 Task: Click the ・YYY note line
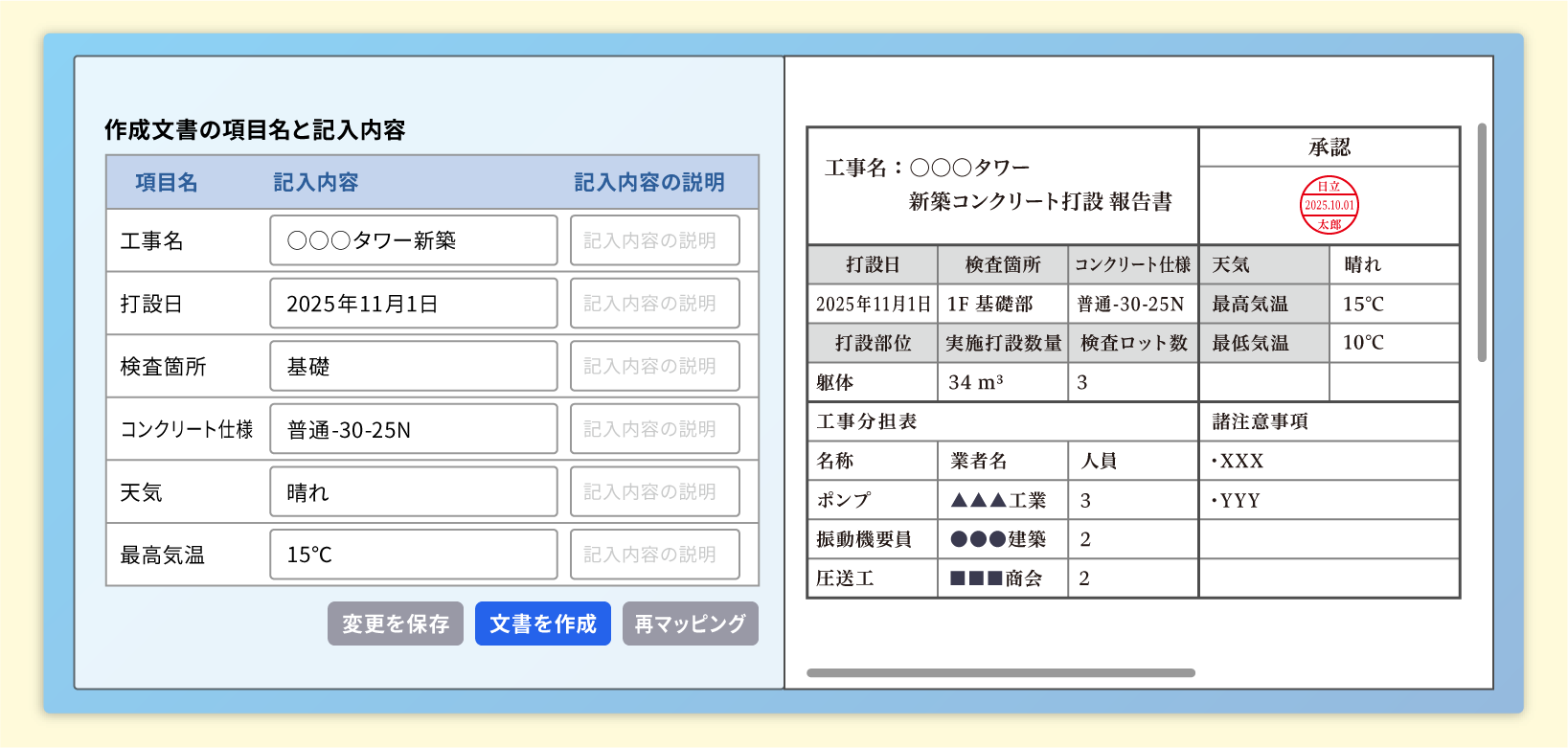click(1236, 500)
